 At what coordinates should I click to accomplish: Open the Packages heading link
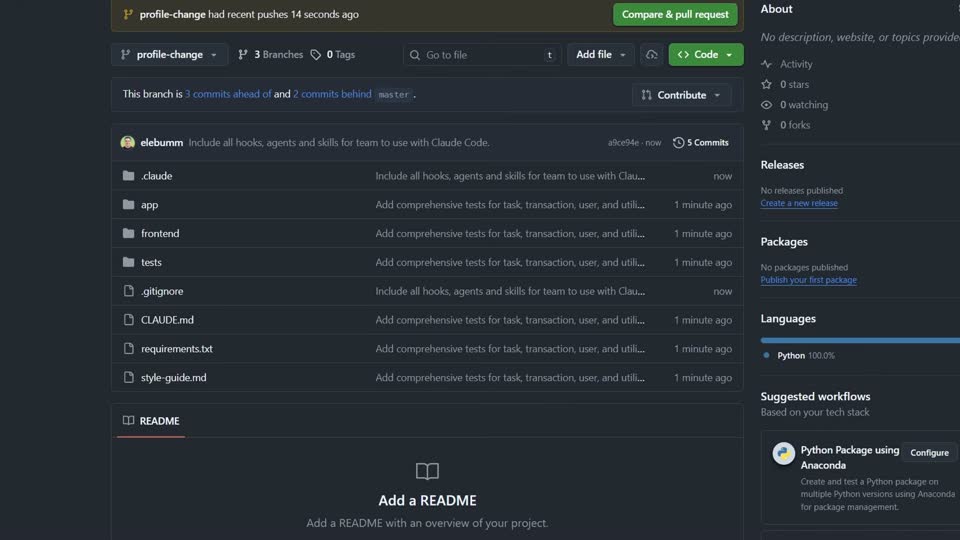coord(784,242)
